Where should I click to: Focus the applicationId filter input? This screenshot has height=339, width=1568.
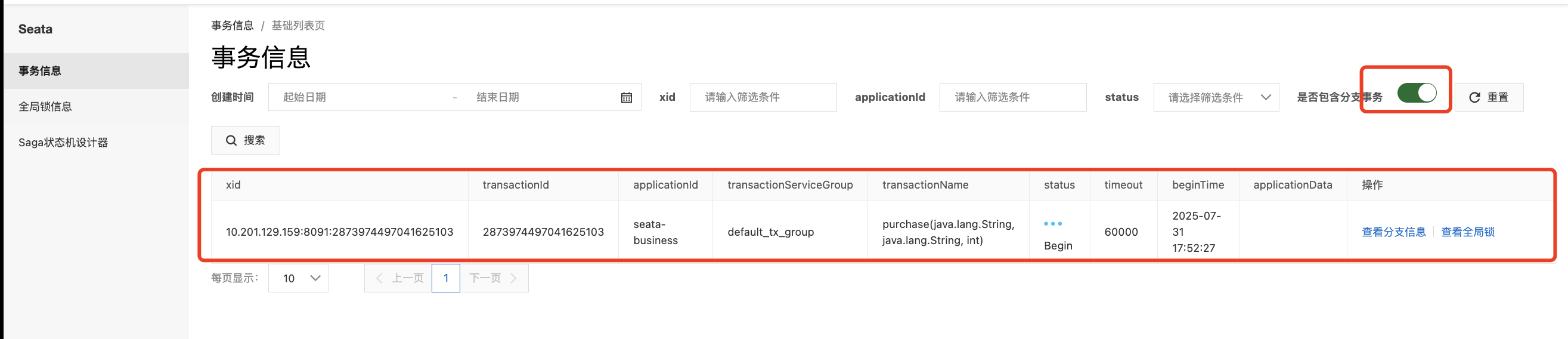[1013, 97]
